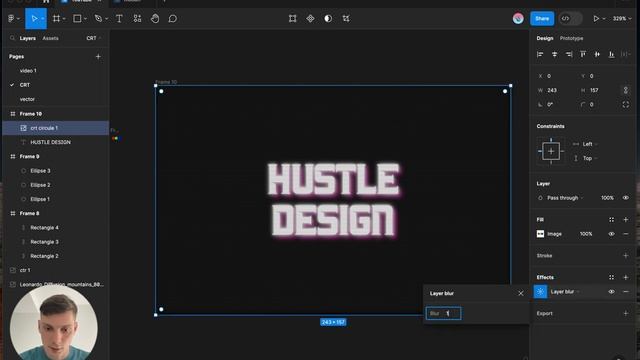This screenshot has height=360, width=640.
Task: Open the CRT page dropdown
Action: tap(94, 38)
